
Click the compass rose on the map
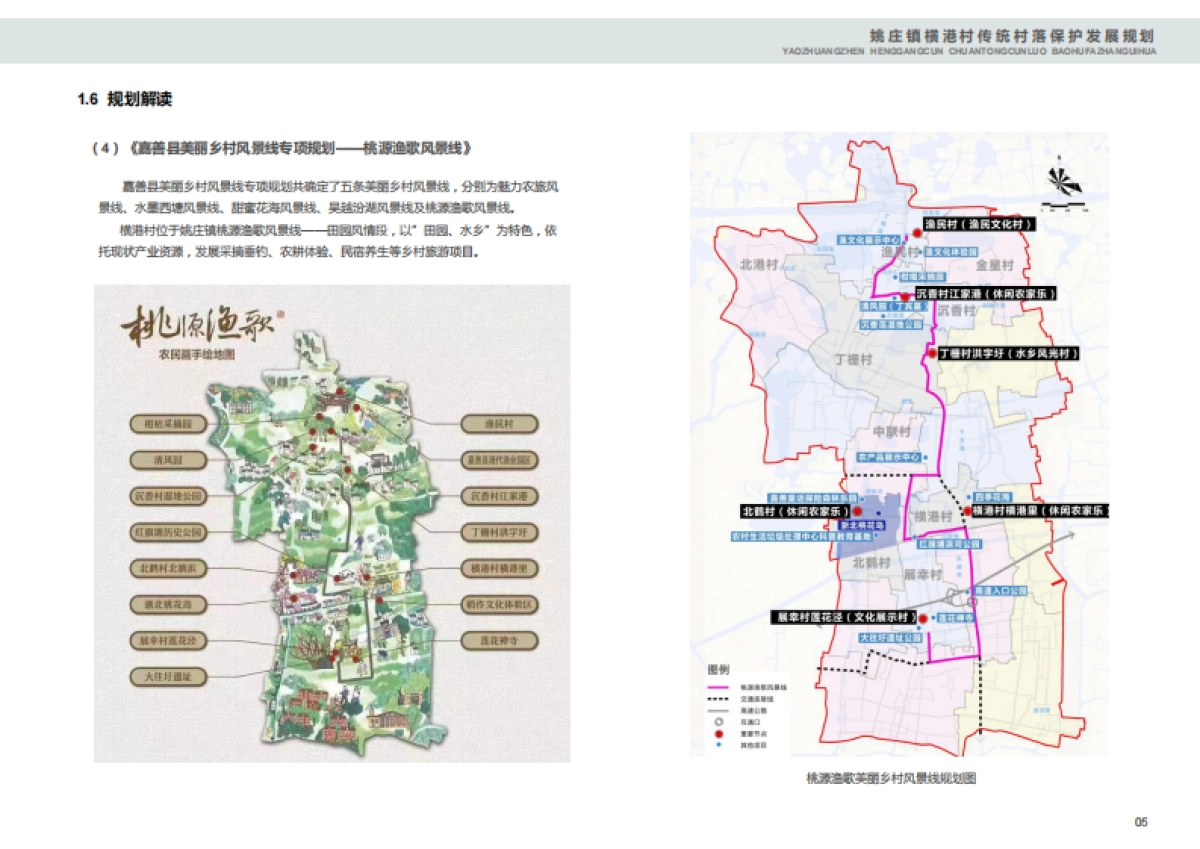pyautogui.click(x=1064, y=182)
